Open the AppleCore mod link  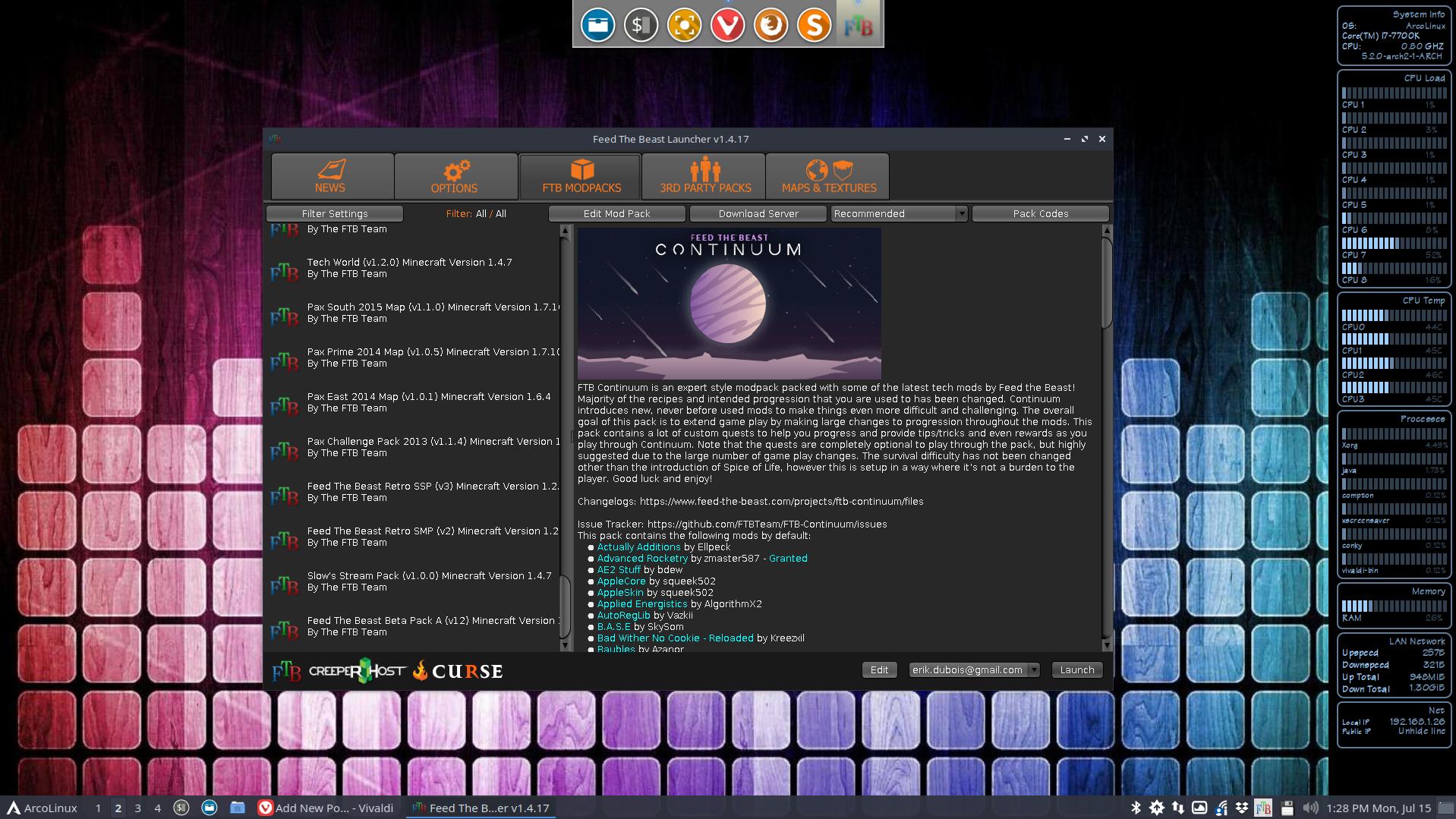[x=621, y=581]
